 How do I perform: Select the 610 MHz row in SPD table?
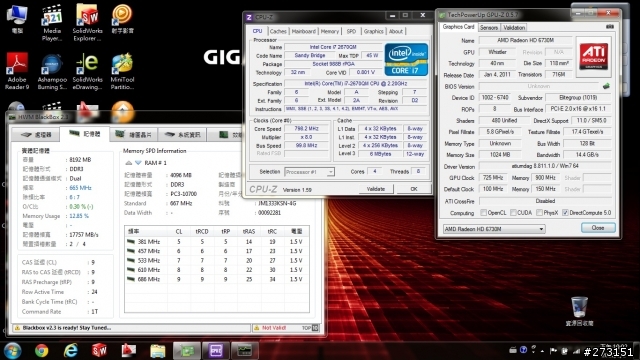tap(216, 270)
